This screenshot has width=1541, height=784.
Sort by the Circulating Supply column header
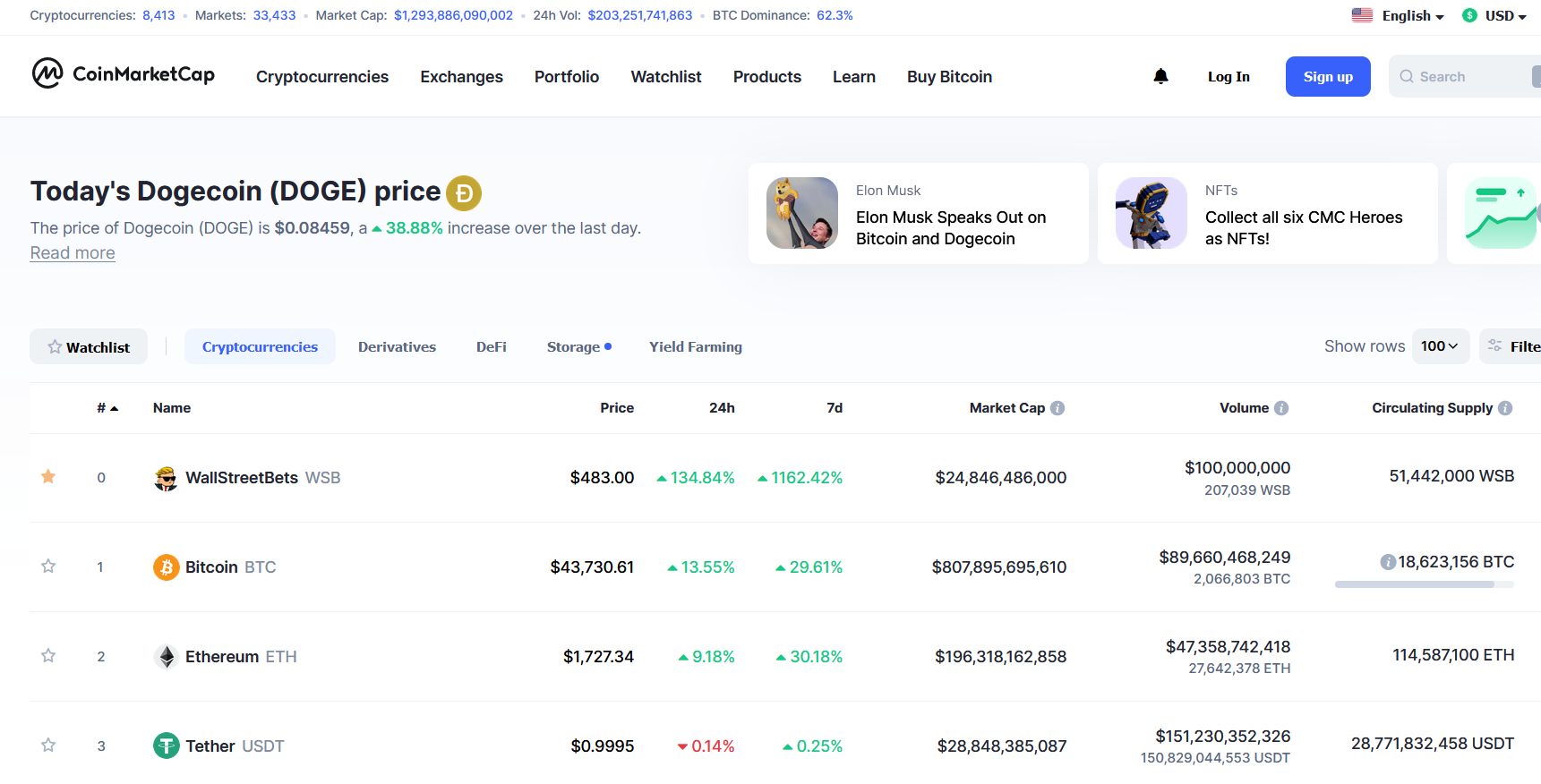[x=1433, y=408]
